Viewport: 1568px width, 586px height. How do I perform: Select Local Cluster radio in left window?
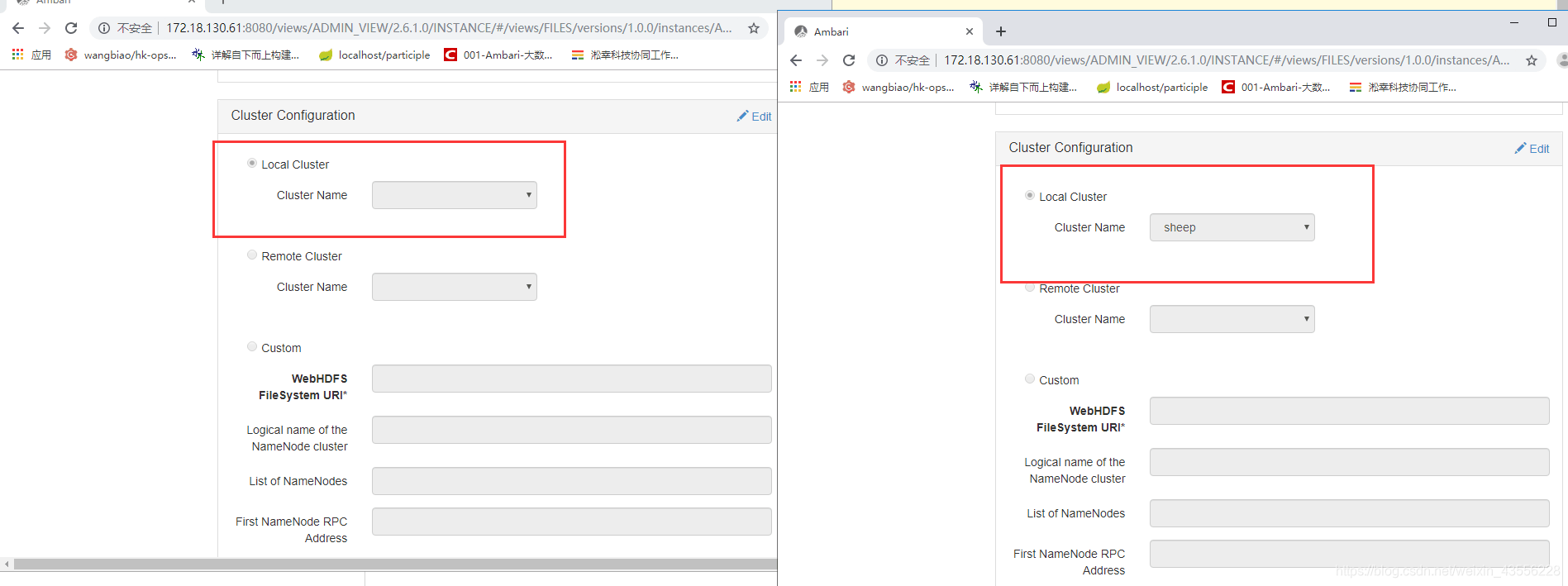click(x=252, y=164)
